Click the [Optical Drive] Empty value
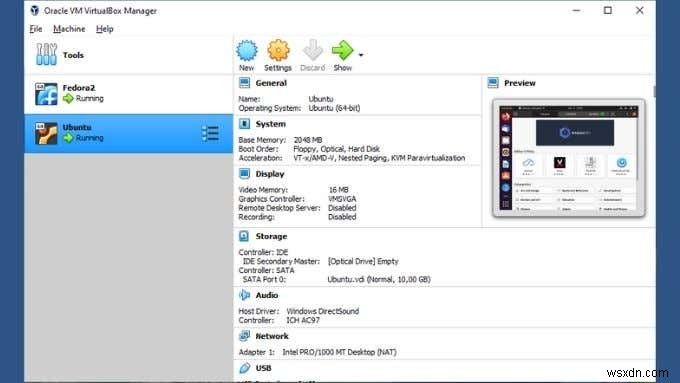 coord(363,261)
